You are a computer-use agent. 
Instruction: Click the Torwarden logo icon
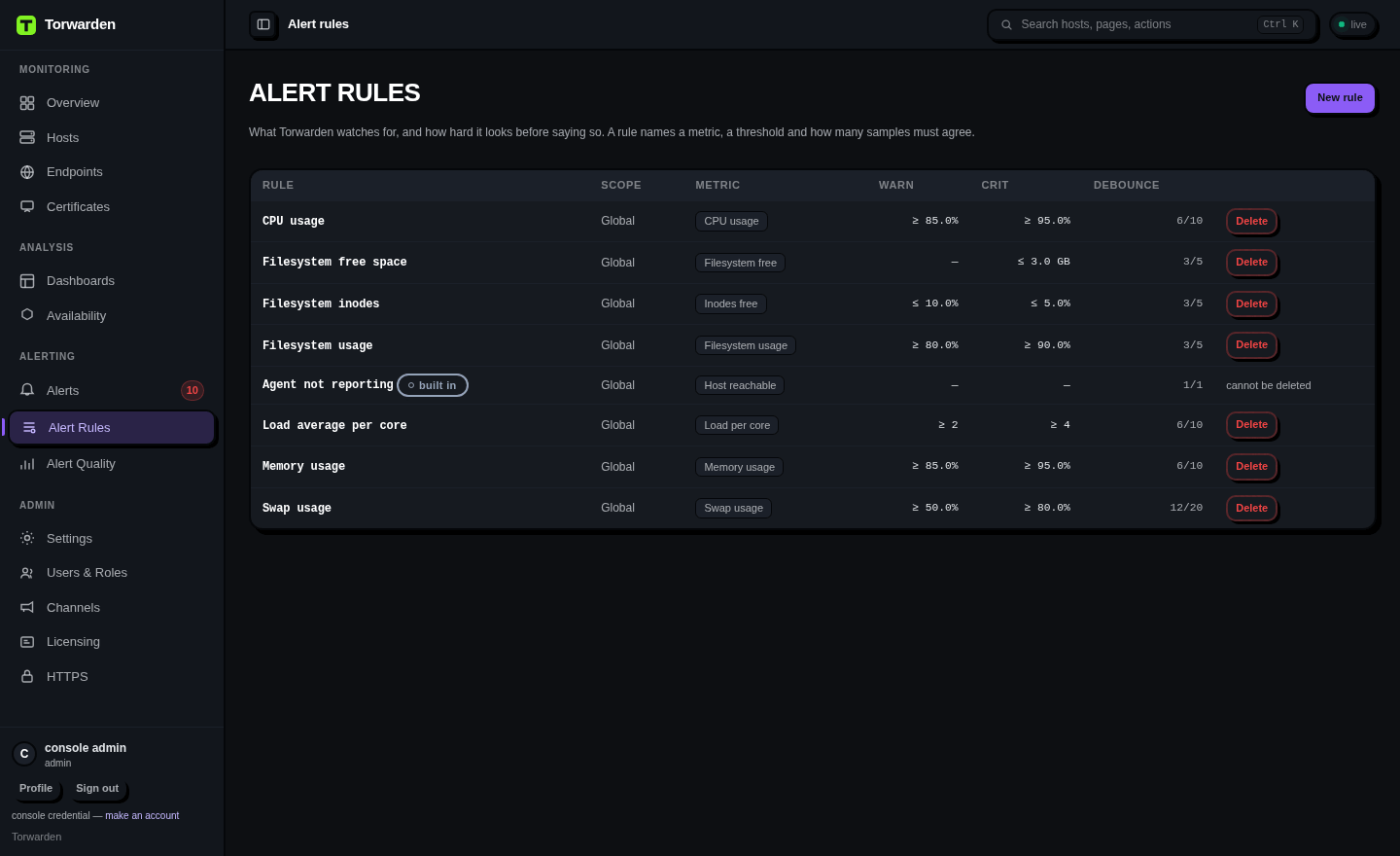[26, 25]
